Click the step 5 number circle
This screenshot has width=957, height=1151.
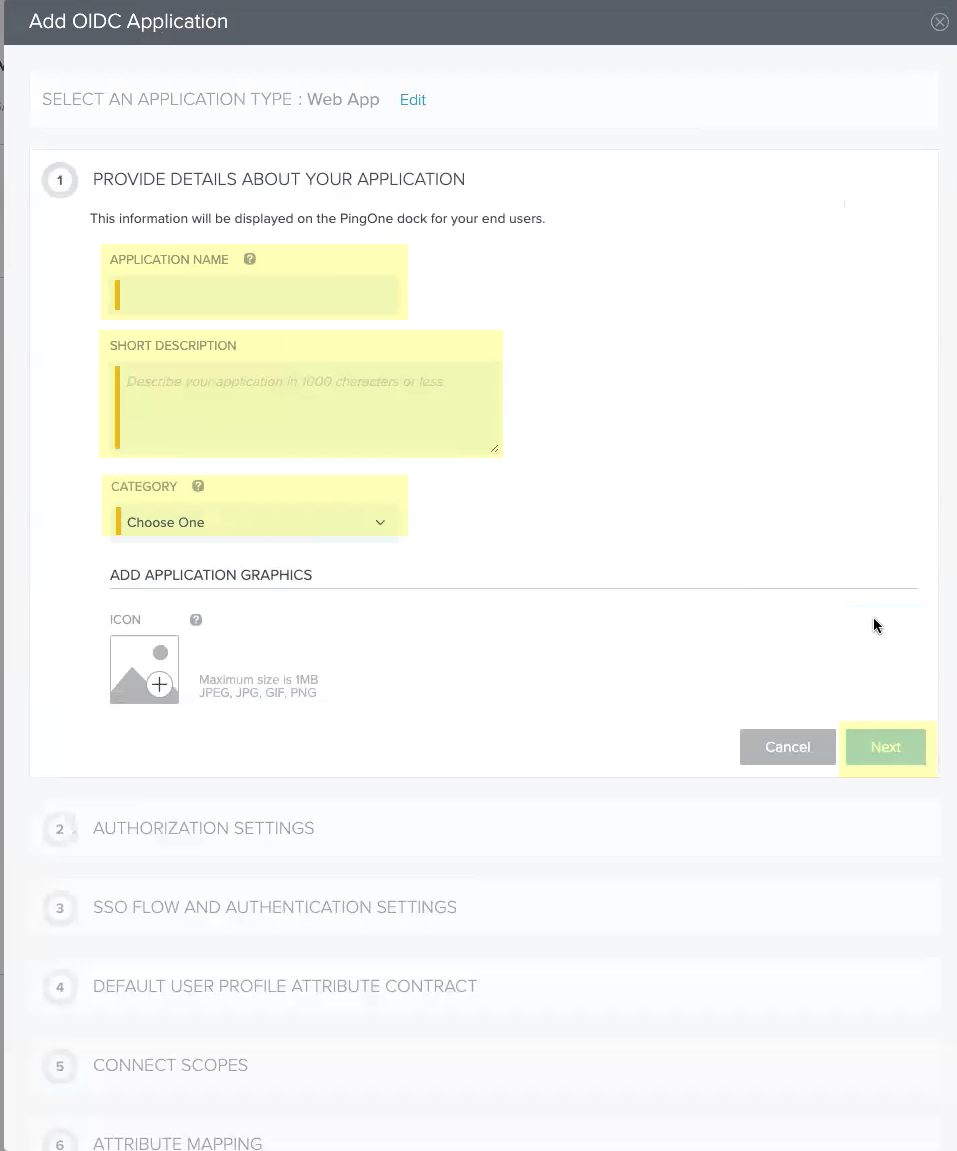coord(60,1066)
